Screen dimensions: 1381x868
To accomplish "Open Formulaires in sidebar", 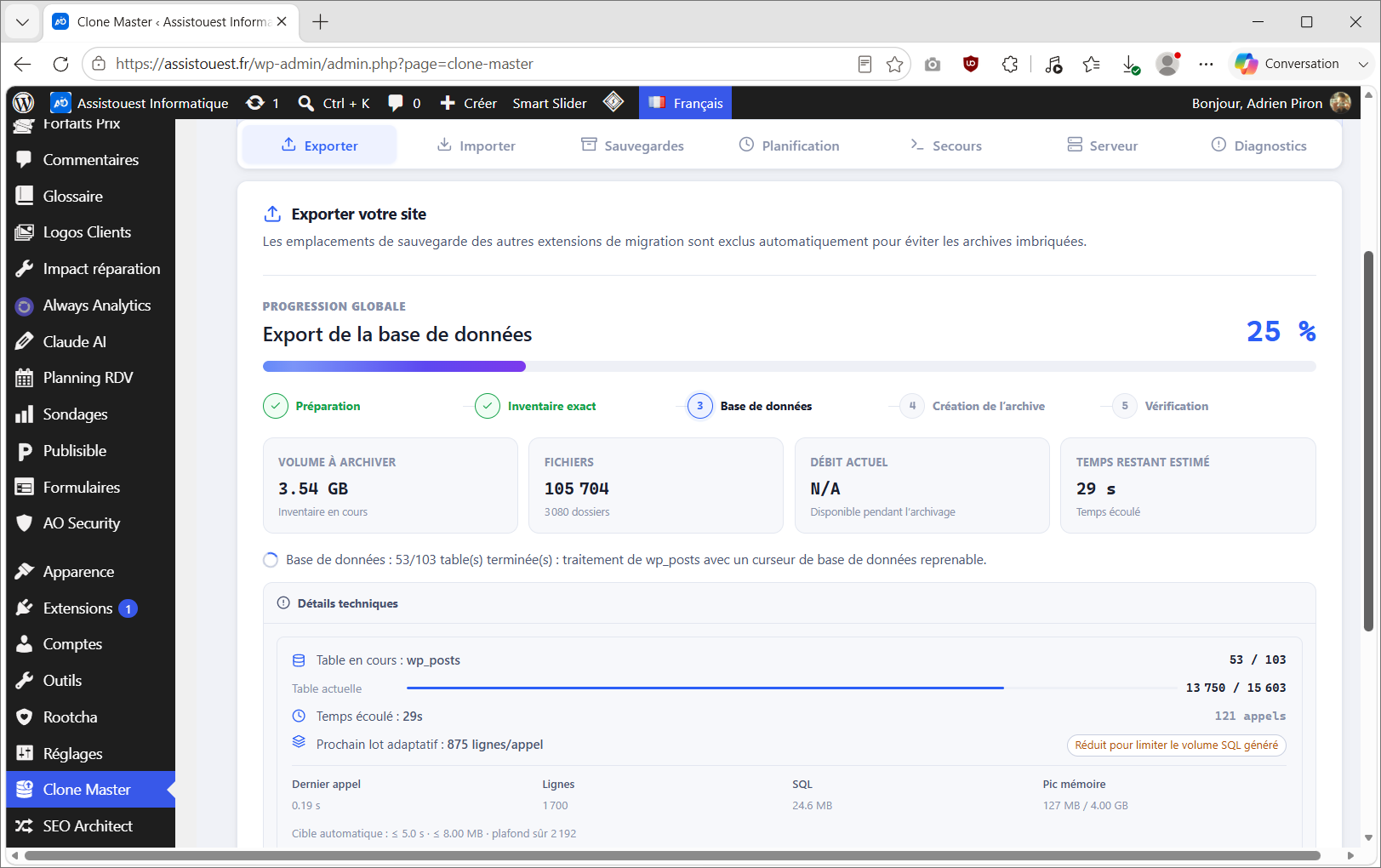I will coord(90,488).
